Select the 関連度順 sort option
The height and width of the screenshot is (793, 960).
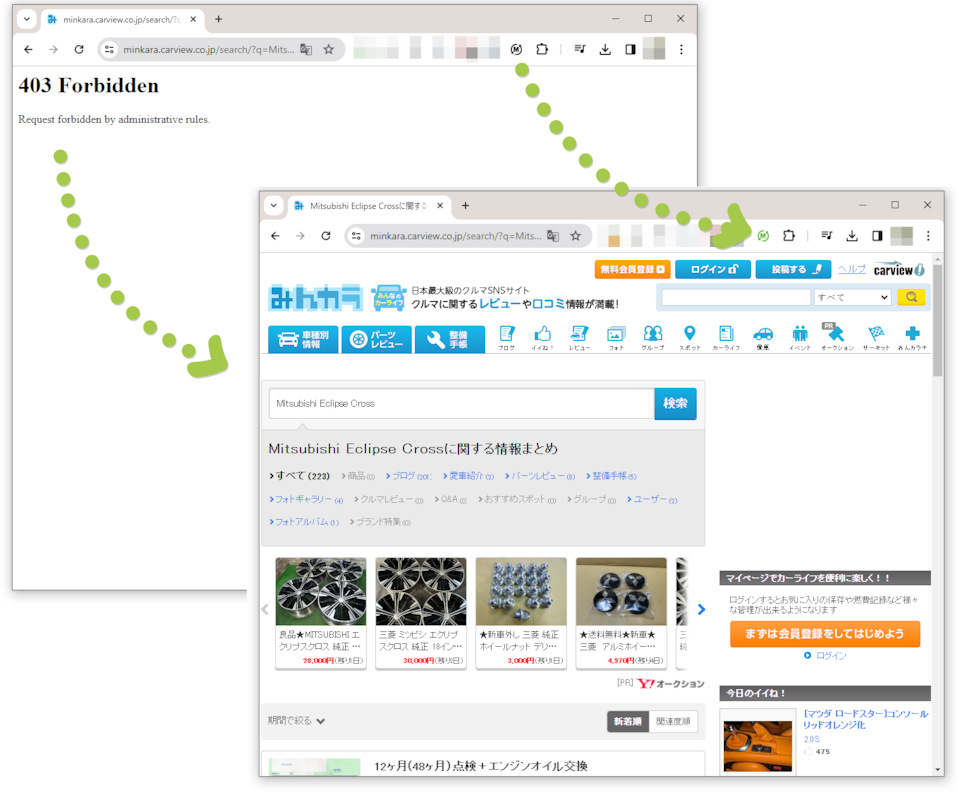(x=673, y=721)
